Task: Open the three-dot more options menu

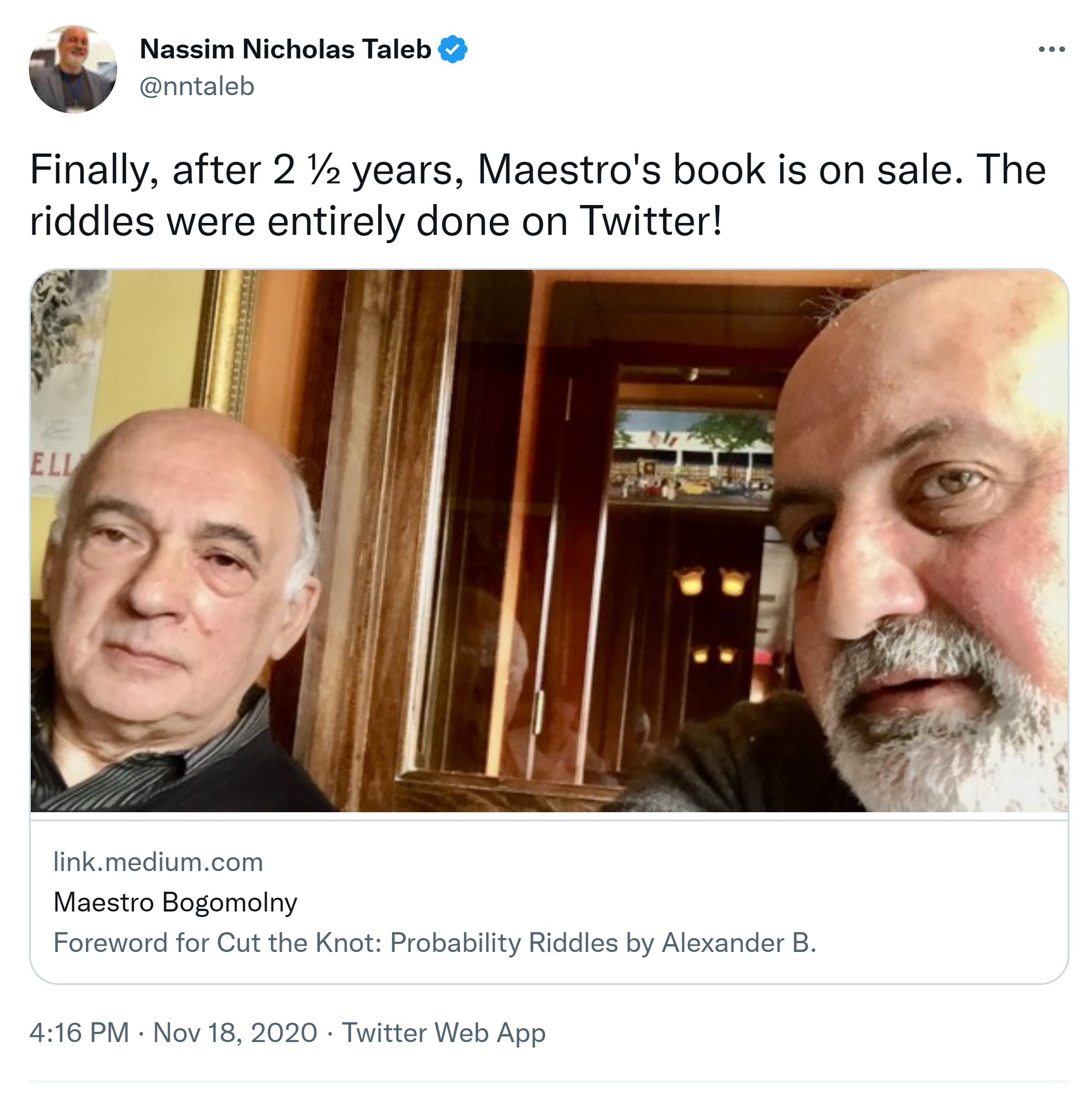Action: (1051, 50)
